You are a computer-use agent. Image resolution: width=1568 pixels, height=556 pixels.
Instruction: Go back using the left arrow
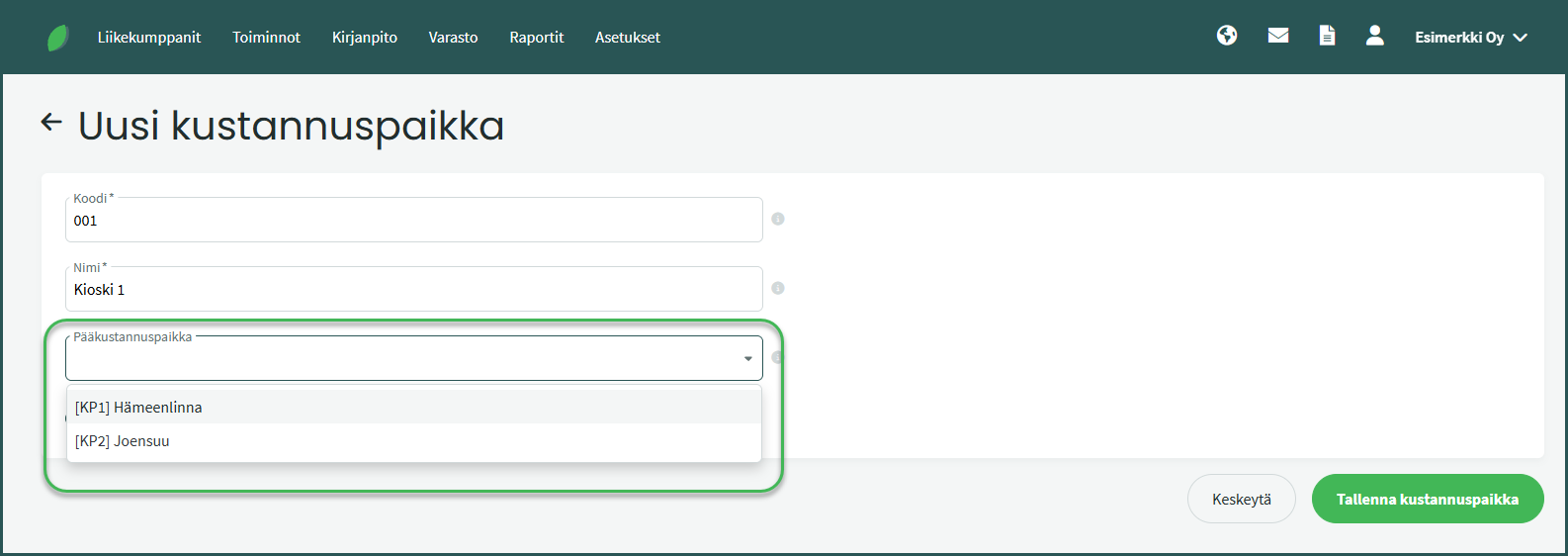[51, 123]
